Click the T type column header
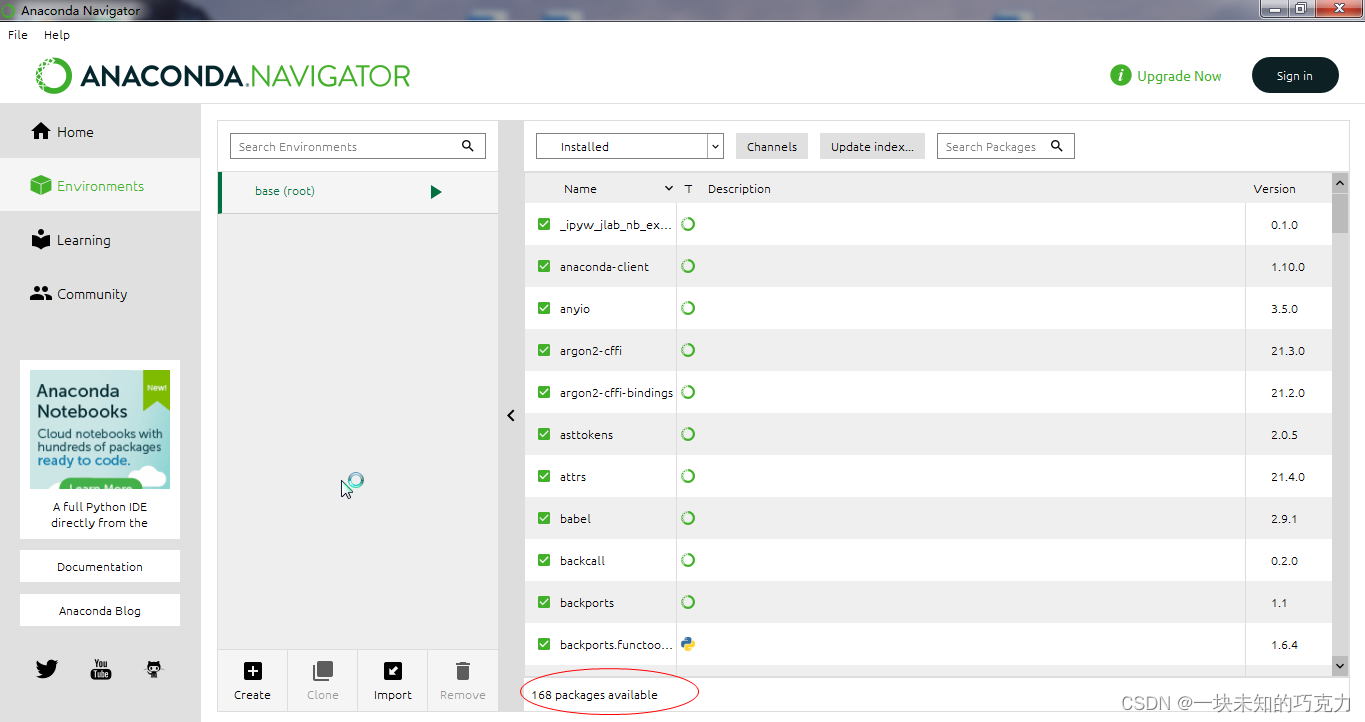Image resolution: width=1365 pixels, height=722 pixels. 688,188
